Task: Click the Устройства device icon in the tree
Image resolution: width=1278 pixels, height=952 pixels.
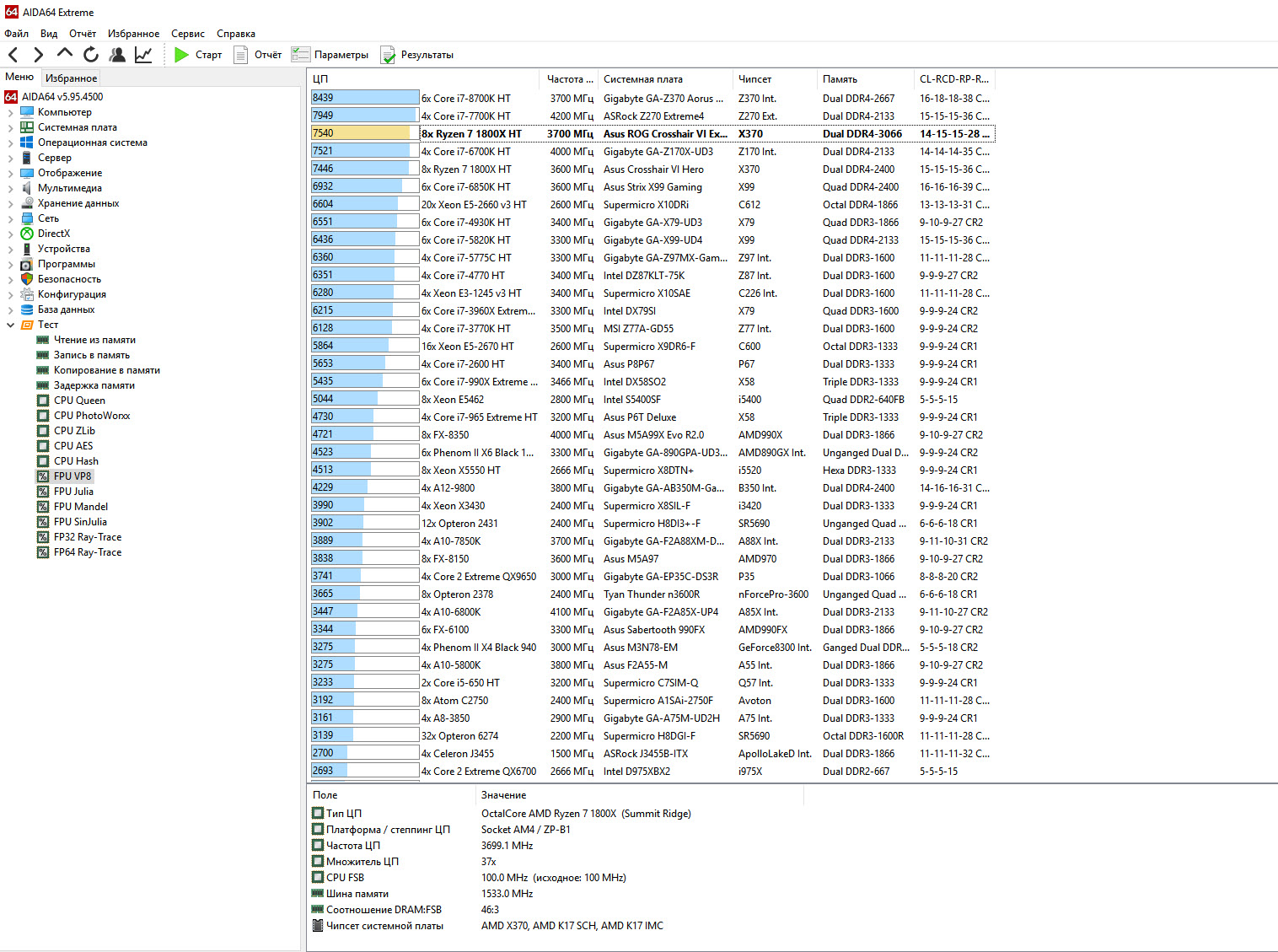Action: [x=27, y=249]
